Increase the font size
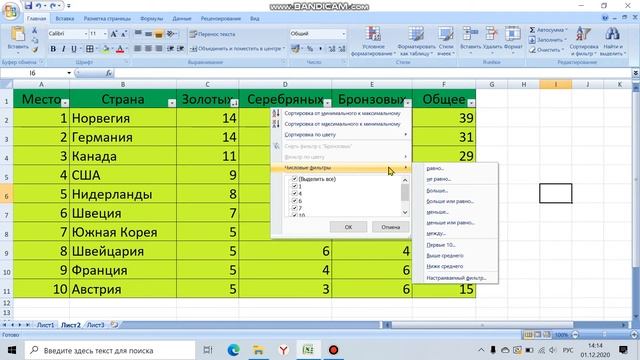Screen dimensions: 640x360 114,34
